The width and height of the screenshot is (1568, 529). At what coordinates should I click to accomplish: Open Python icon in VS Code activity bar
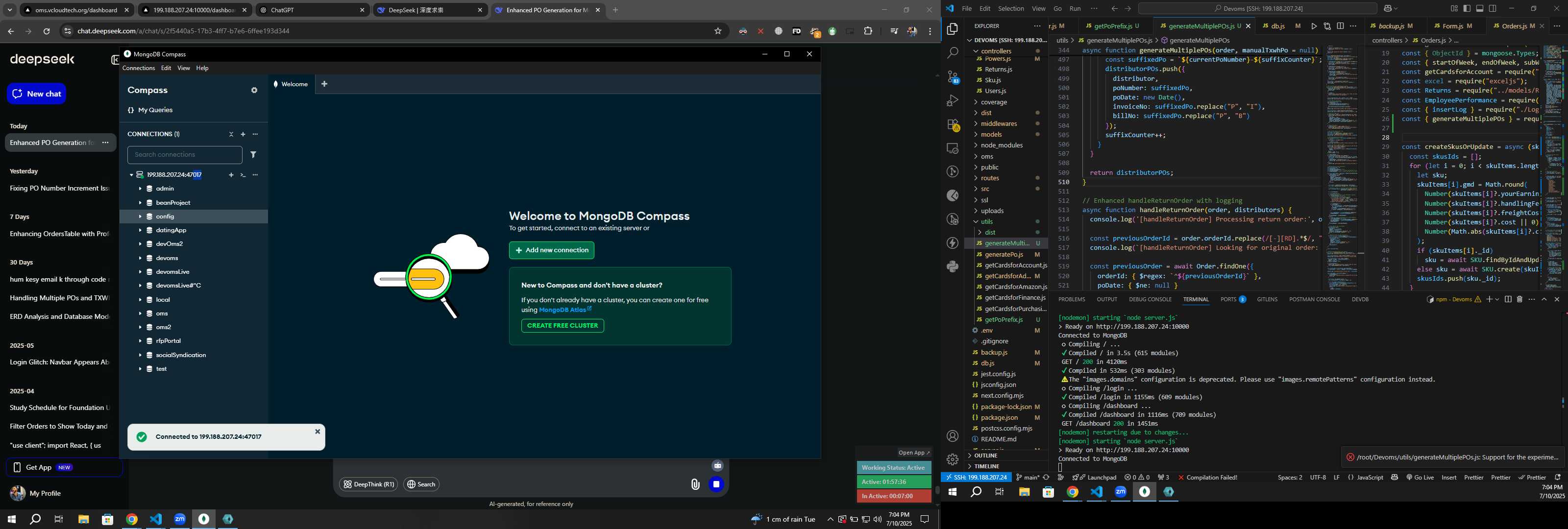pyautogui.click(x=953, y=266)
